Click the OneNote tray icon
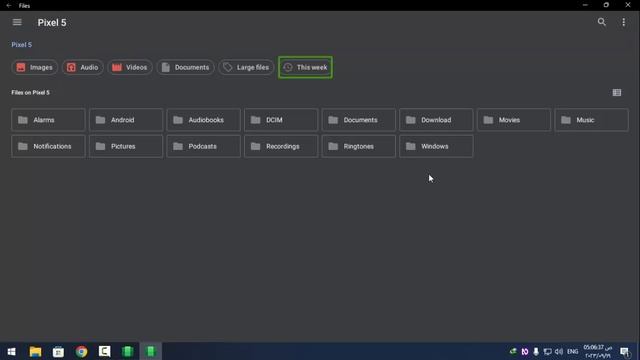Viewport: 640px width, 360px height. point(525,351)
